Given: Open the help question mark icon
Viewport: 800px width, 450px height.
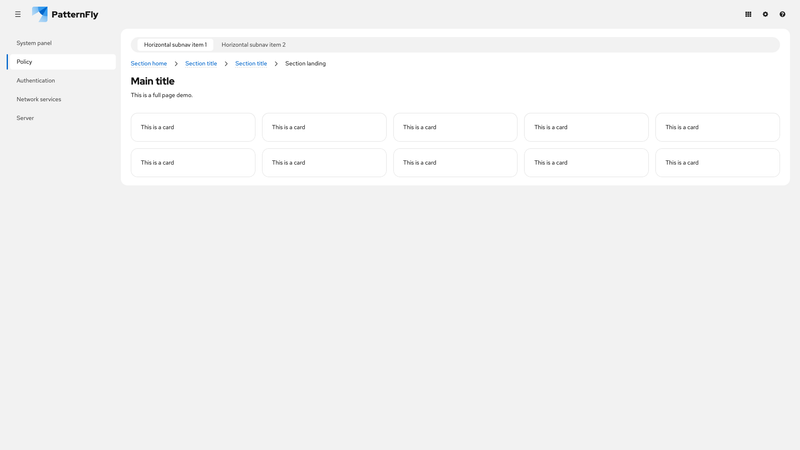Looking at the screenshot, I should pyautogui.click(x=782, y=14).
